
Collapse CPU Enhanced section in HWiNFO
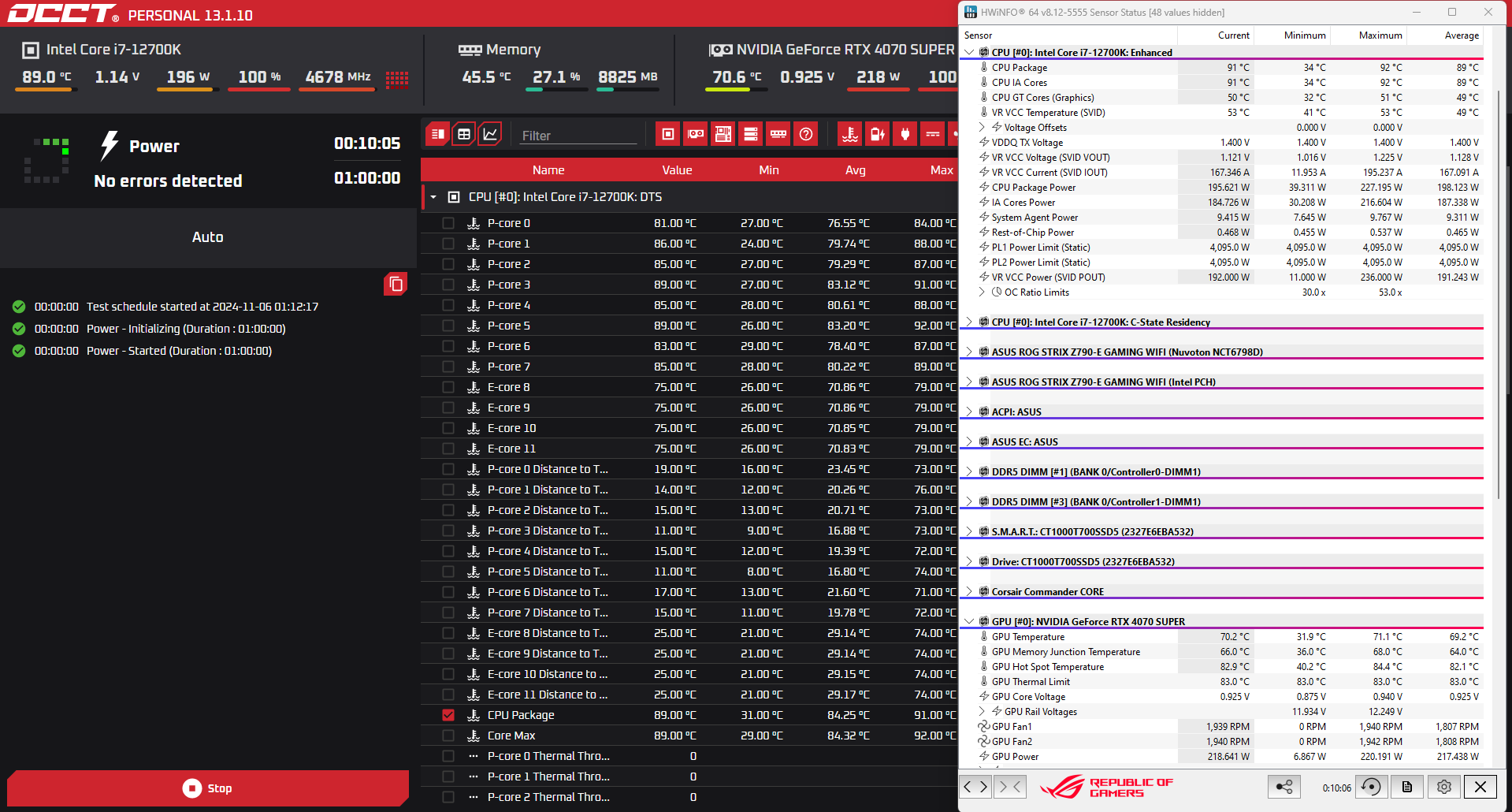969,52
